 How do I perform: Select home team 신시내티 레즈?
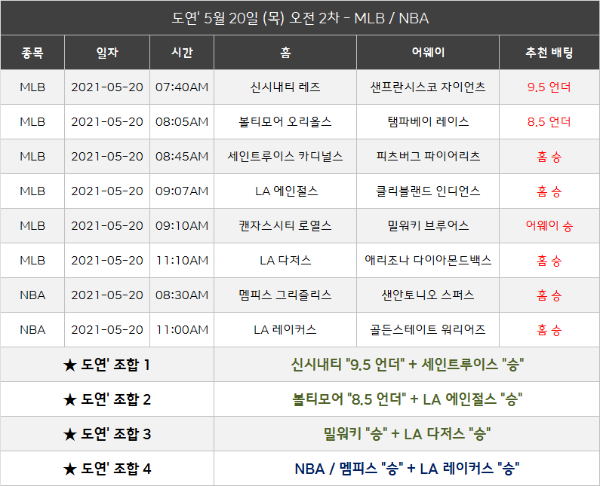click(285, 87)
